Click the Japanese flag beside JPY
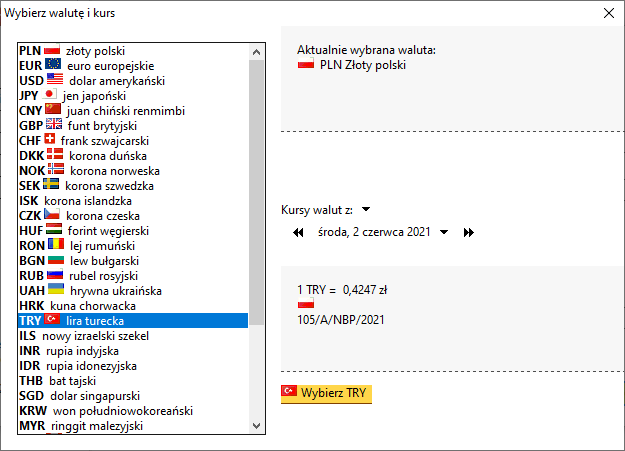This screenshot has width=625, height=451. click(49, 94)
